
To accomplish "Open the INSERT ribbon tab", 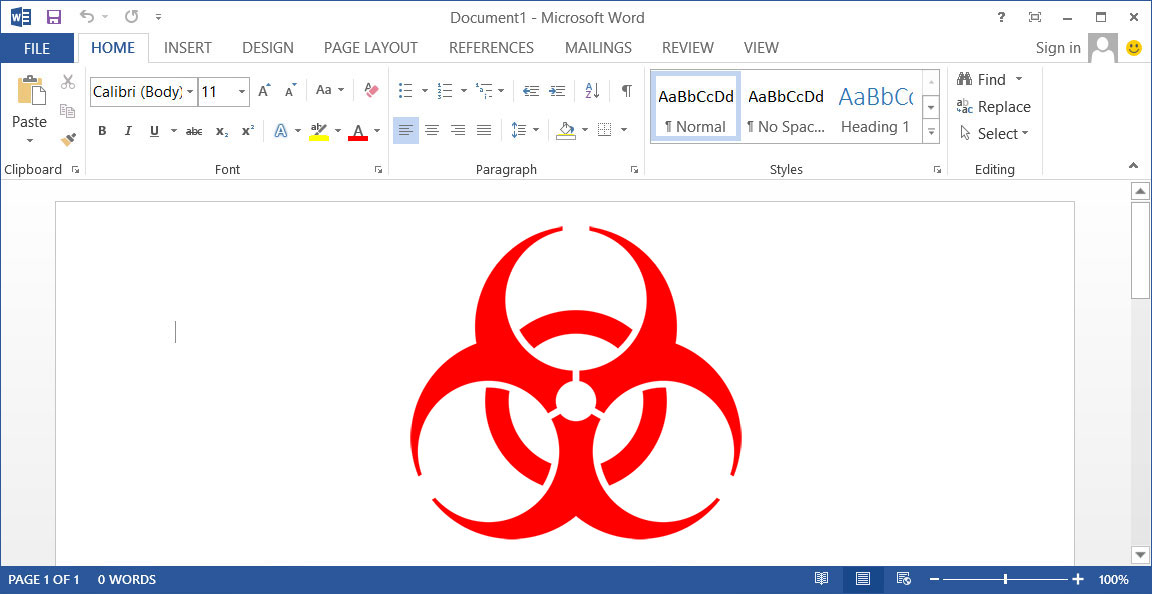I will 187,48.
